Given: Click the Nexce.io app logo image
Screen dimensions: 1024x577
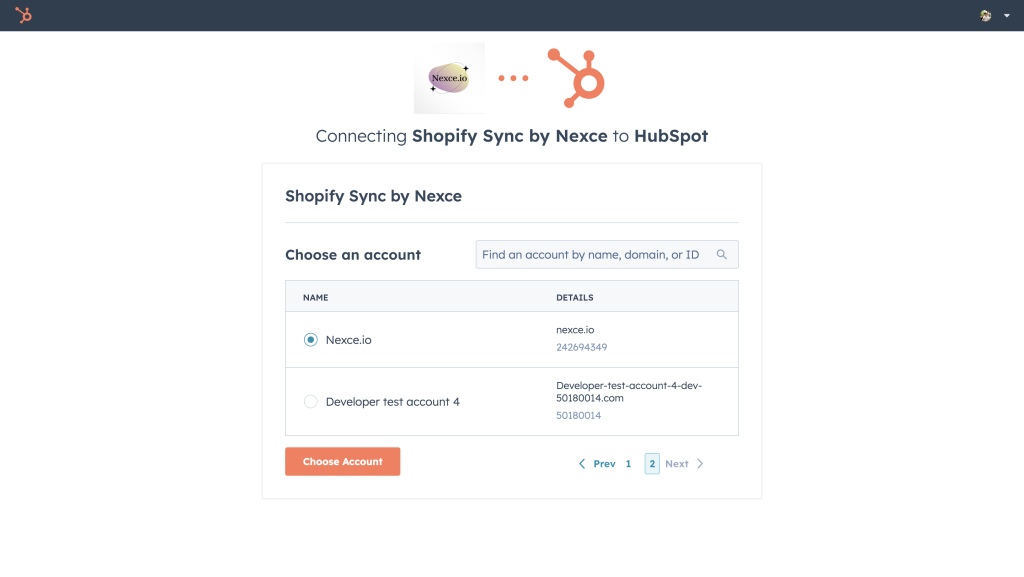Looking at the screenshot, I should pyautogui.click(x=449, y=78).
